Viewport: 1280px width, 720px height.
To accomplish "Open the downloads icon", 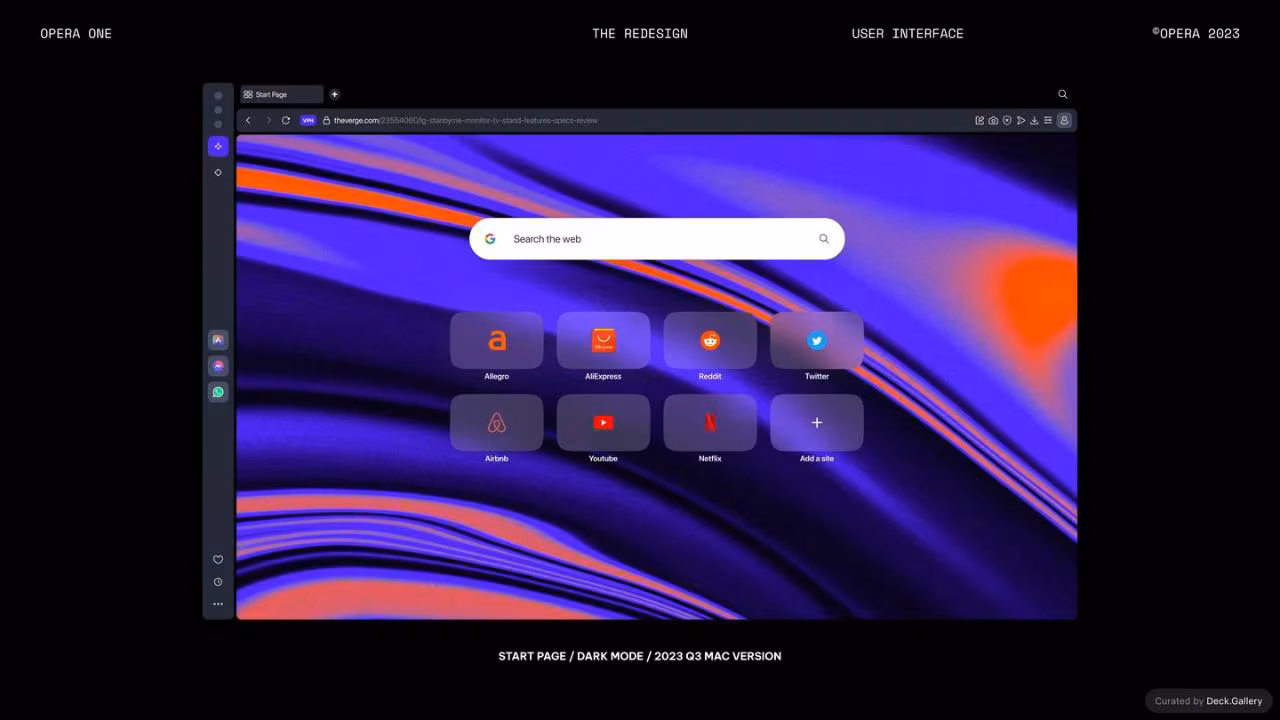I will point(1034,120).
